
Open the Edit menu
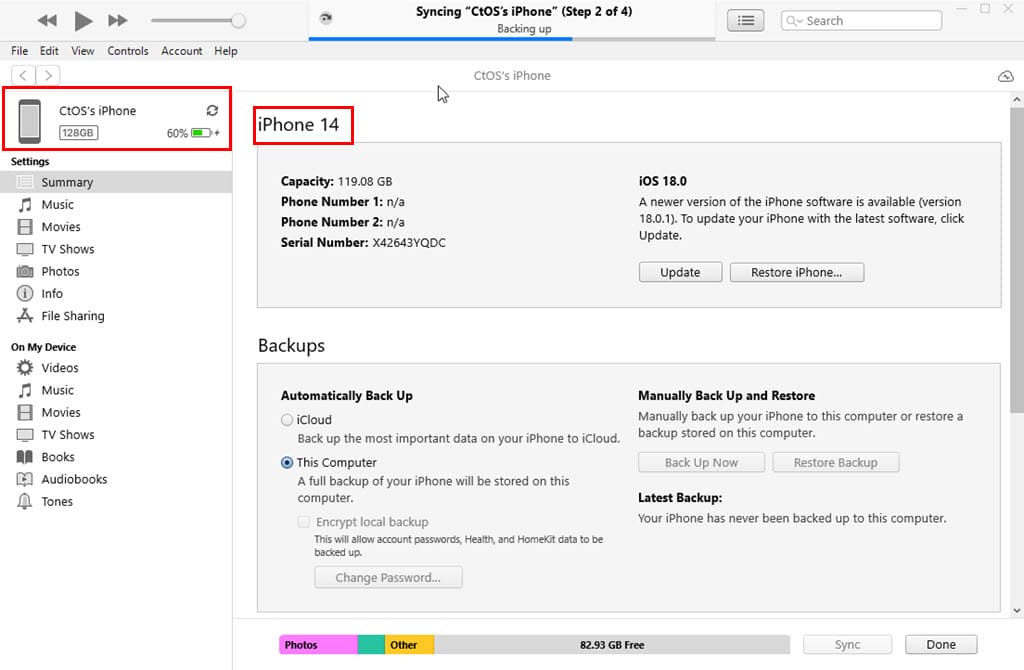click(x=49, y=51)
